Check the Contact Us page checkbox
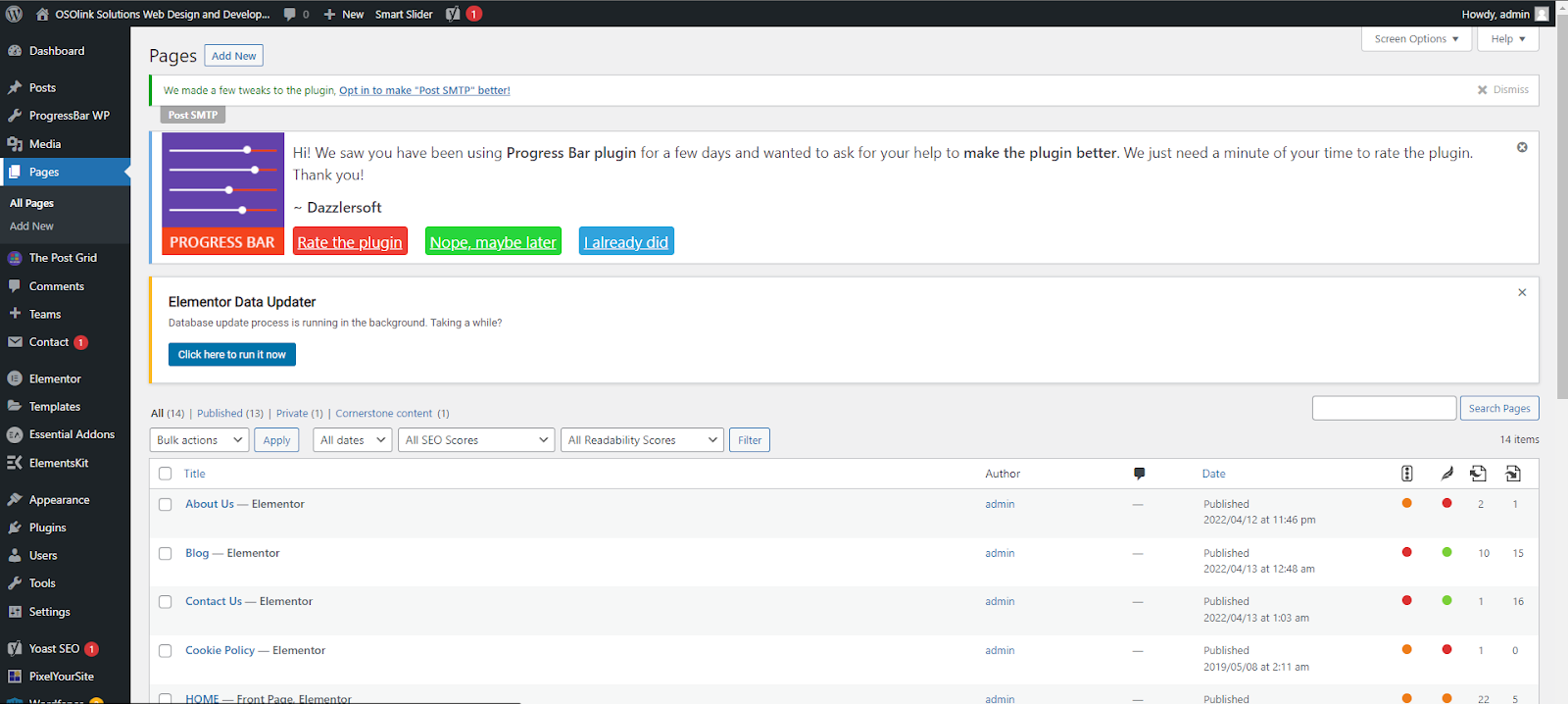 pos(165,602)
